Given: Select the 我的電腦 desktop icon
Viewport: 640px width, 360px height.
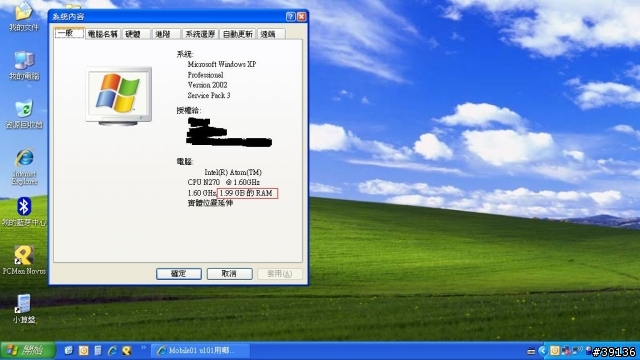Looking at the screenshot, I should tap(24, 65).
